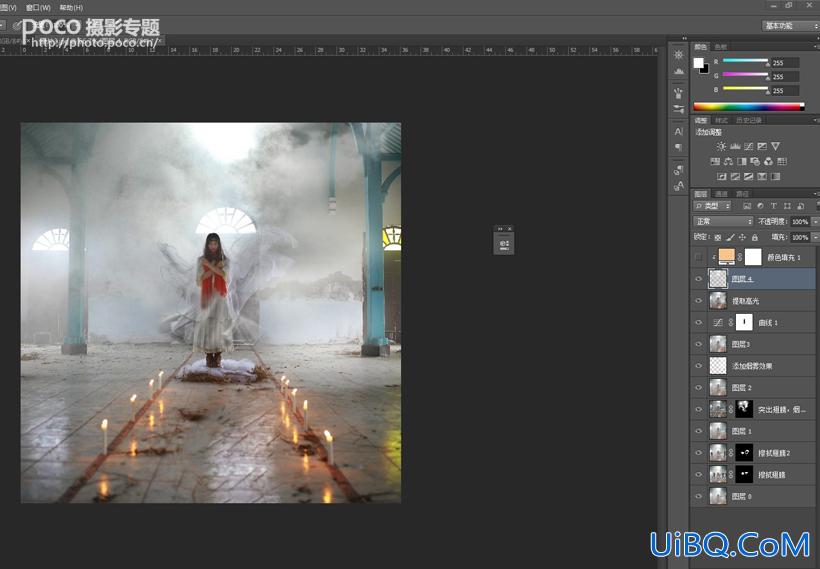Image resolution: width=820 pixels, height=569 pixels.
Task: Switch to the Paths tab in Layers group
Action: point(742,194)
